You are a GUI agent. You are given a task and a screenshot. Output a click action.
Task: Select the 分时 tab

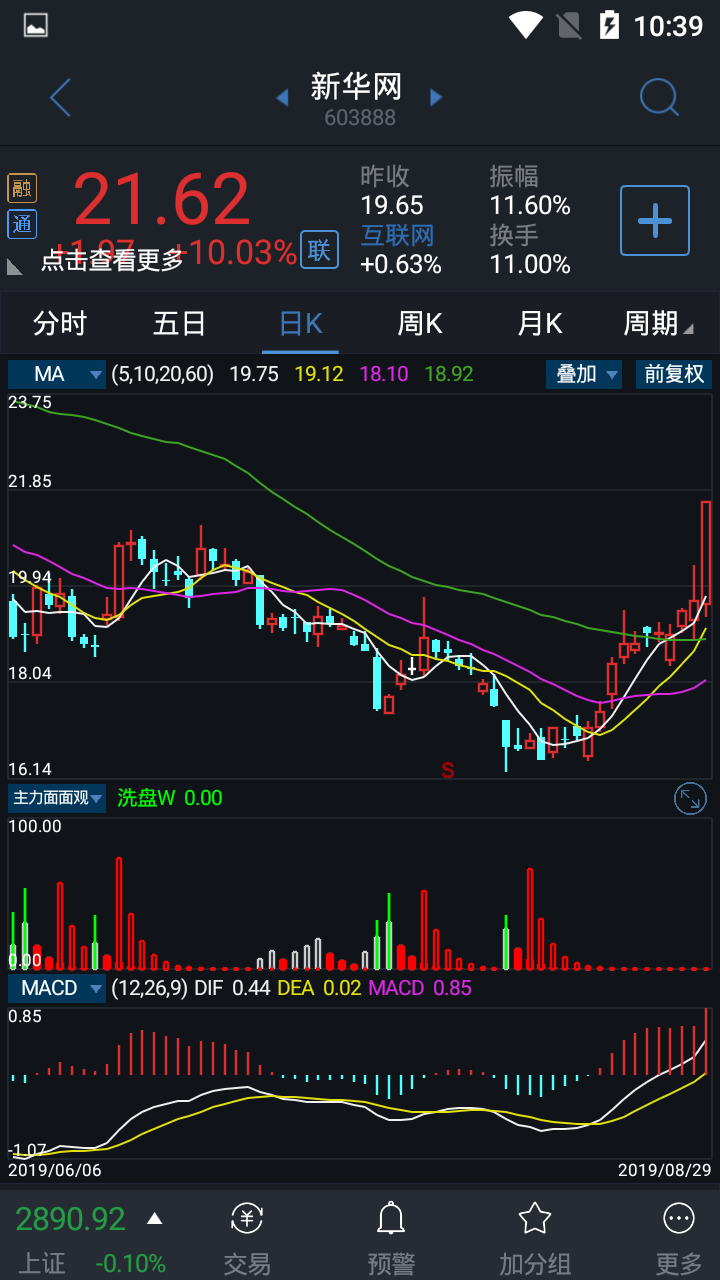point(60,323)
